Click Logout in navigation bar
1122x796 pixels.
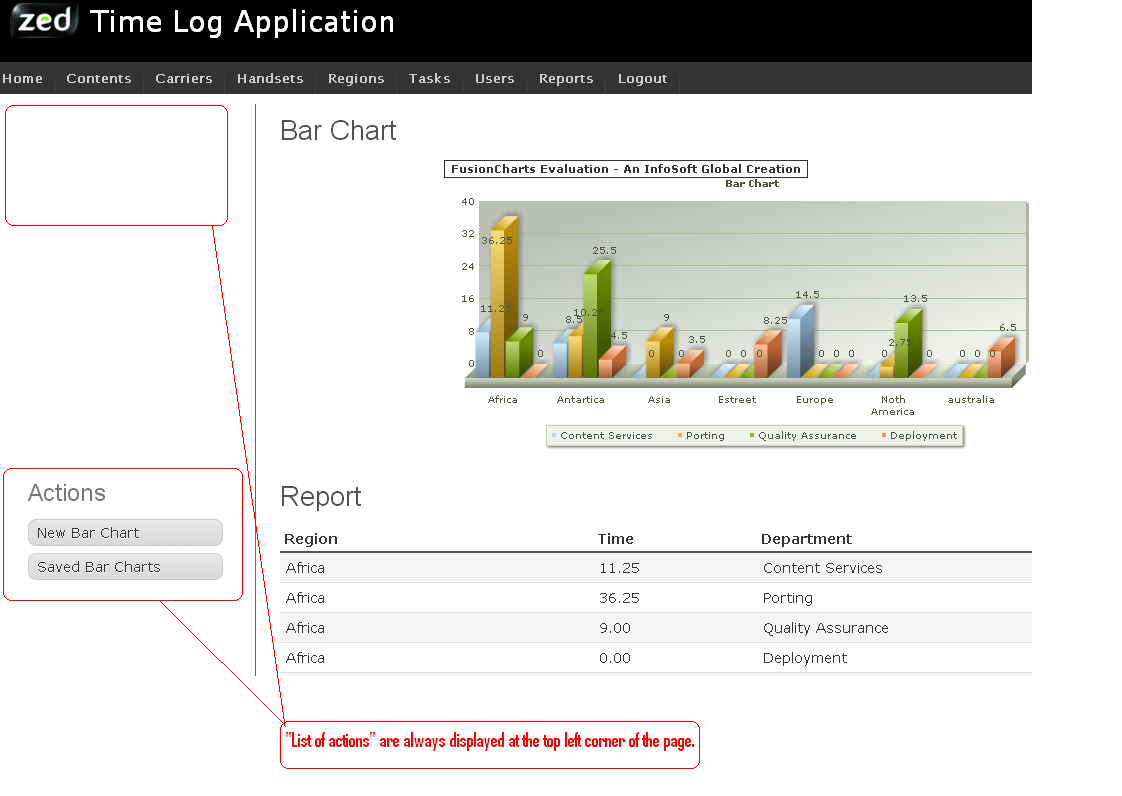[643, 78]
